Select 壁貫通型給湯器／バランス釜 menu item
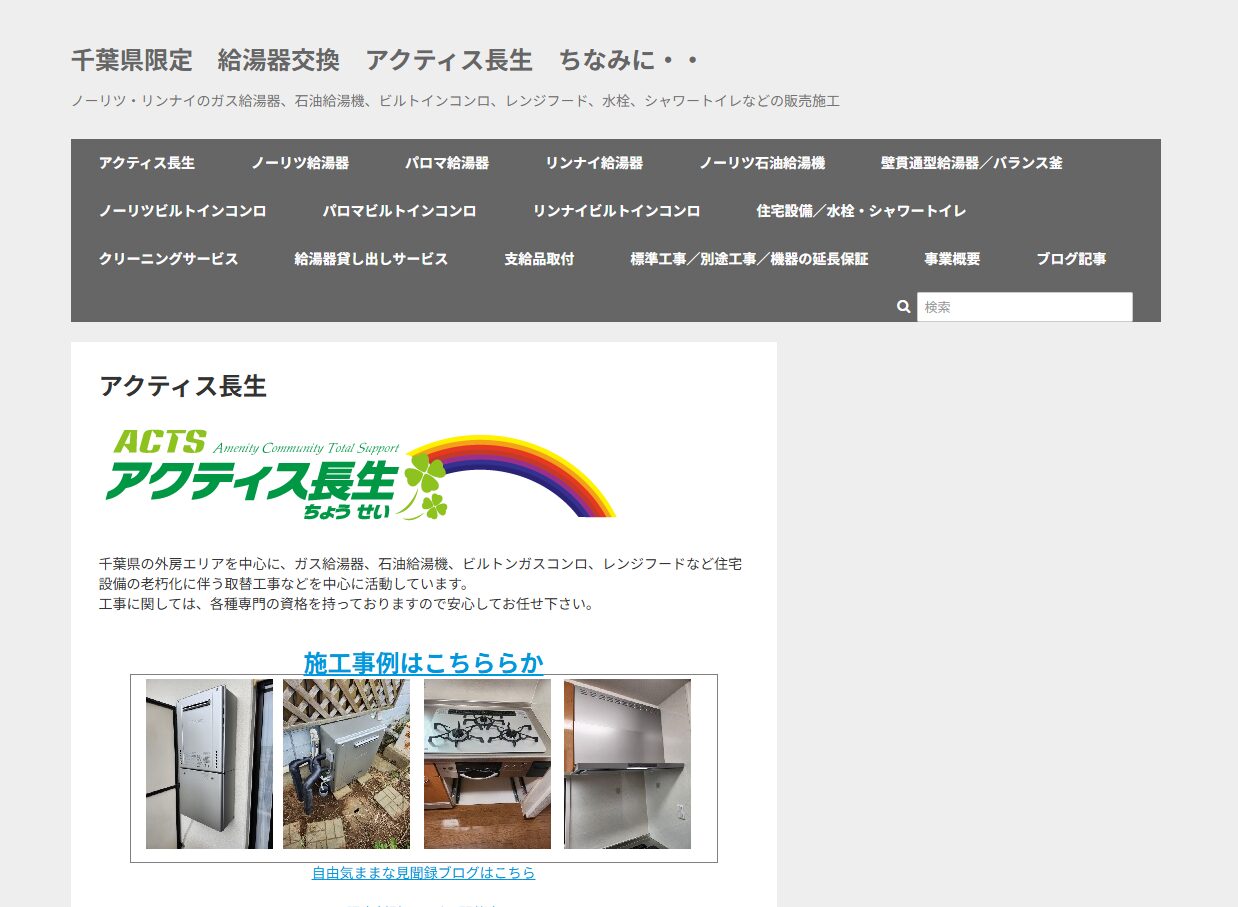 (971, 163)
